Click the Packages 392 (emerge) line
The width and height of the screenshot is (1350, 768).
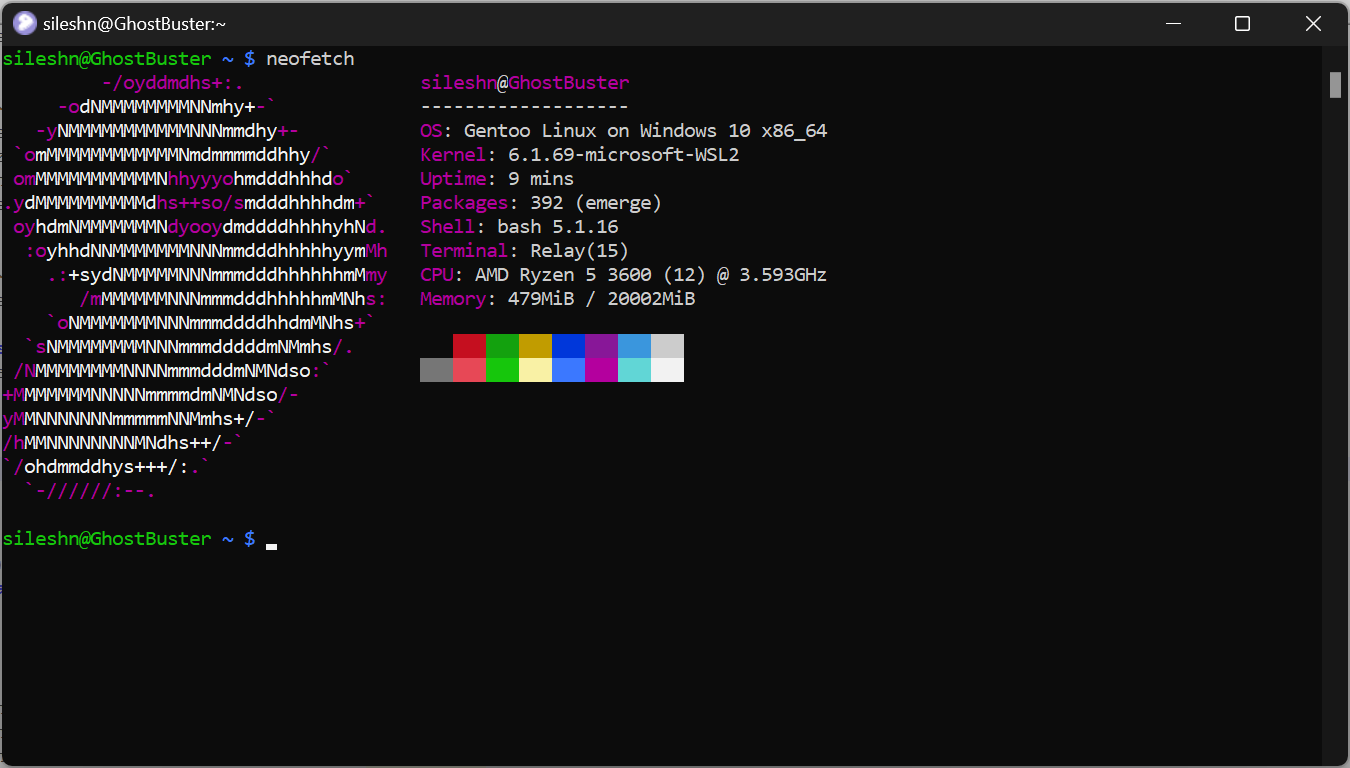pos(541,203)
